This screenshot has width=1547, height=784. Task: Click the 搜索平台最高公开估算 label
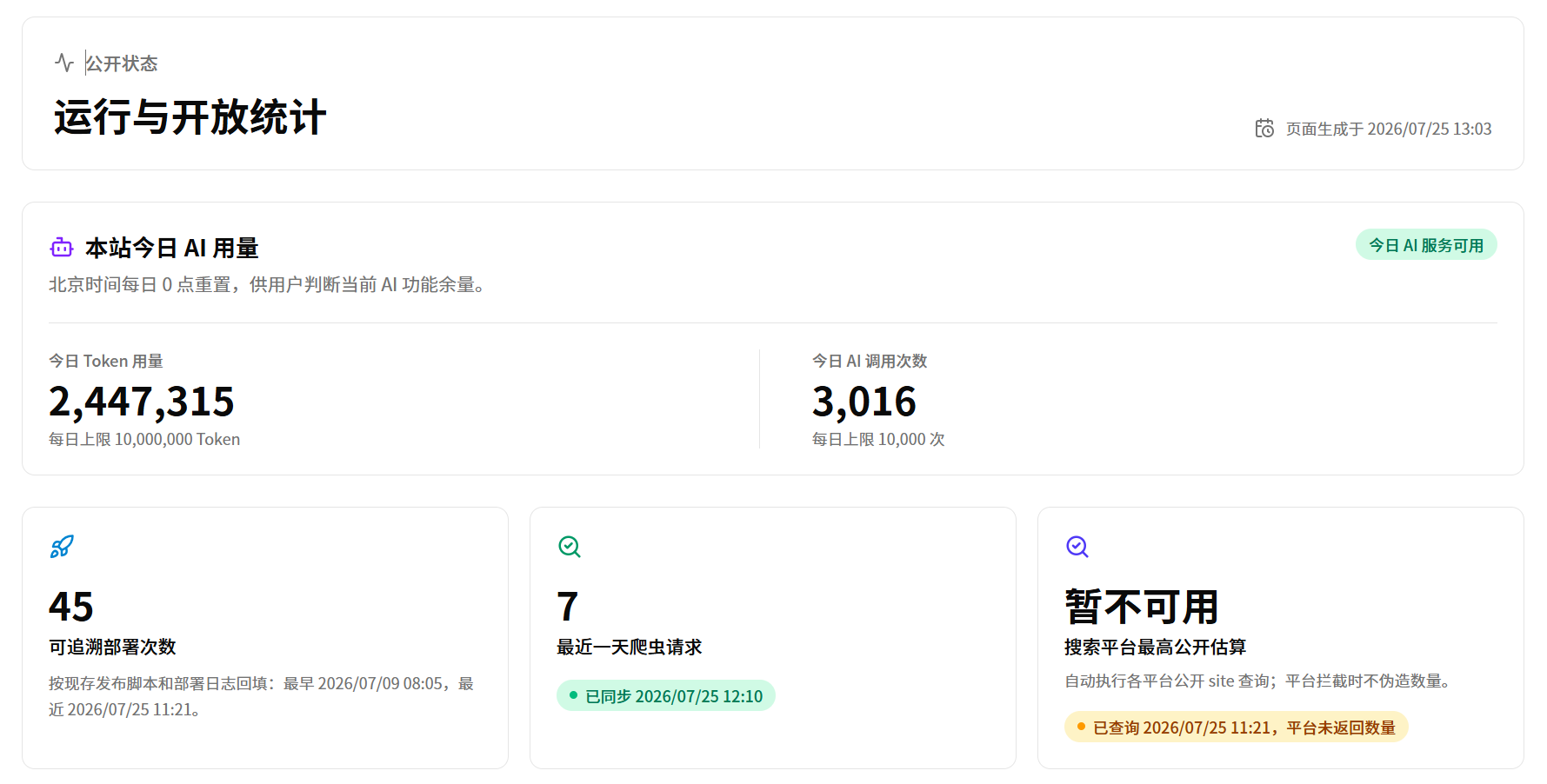click(x=1156, y=647)
